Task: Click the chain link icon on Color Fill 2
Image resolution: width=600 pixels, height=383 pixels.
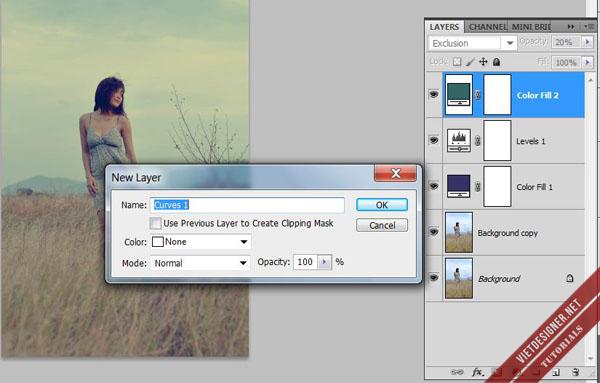Action: (x=478, y=95)
